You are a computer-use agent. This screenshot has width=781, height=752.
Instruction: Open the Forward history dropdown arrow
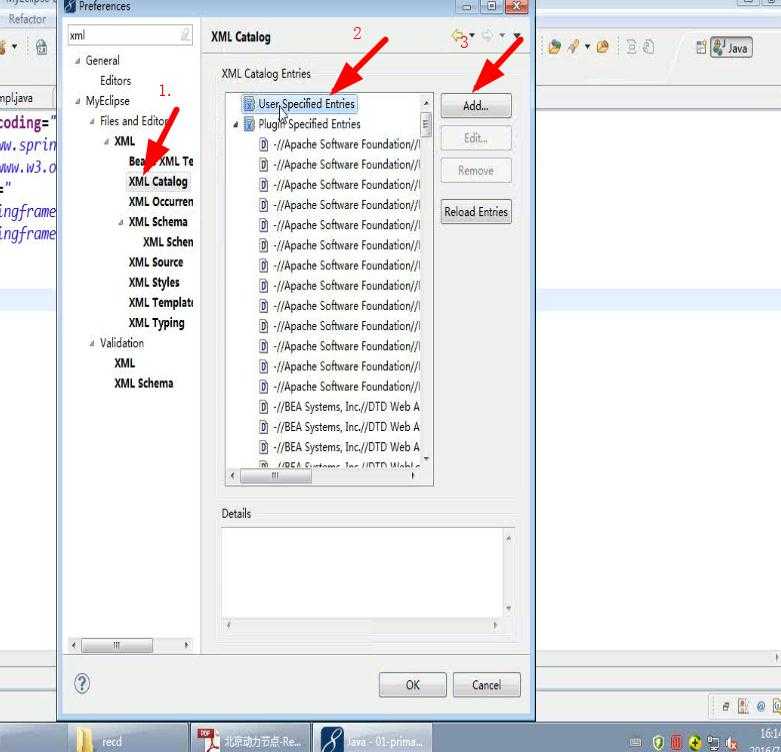coord(502,35)
